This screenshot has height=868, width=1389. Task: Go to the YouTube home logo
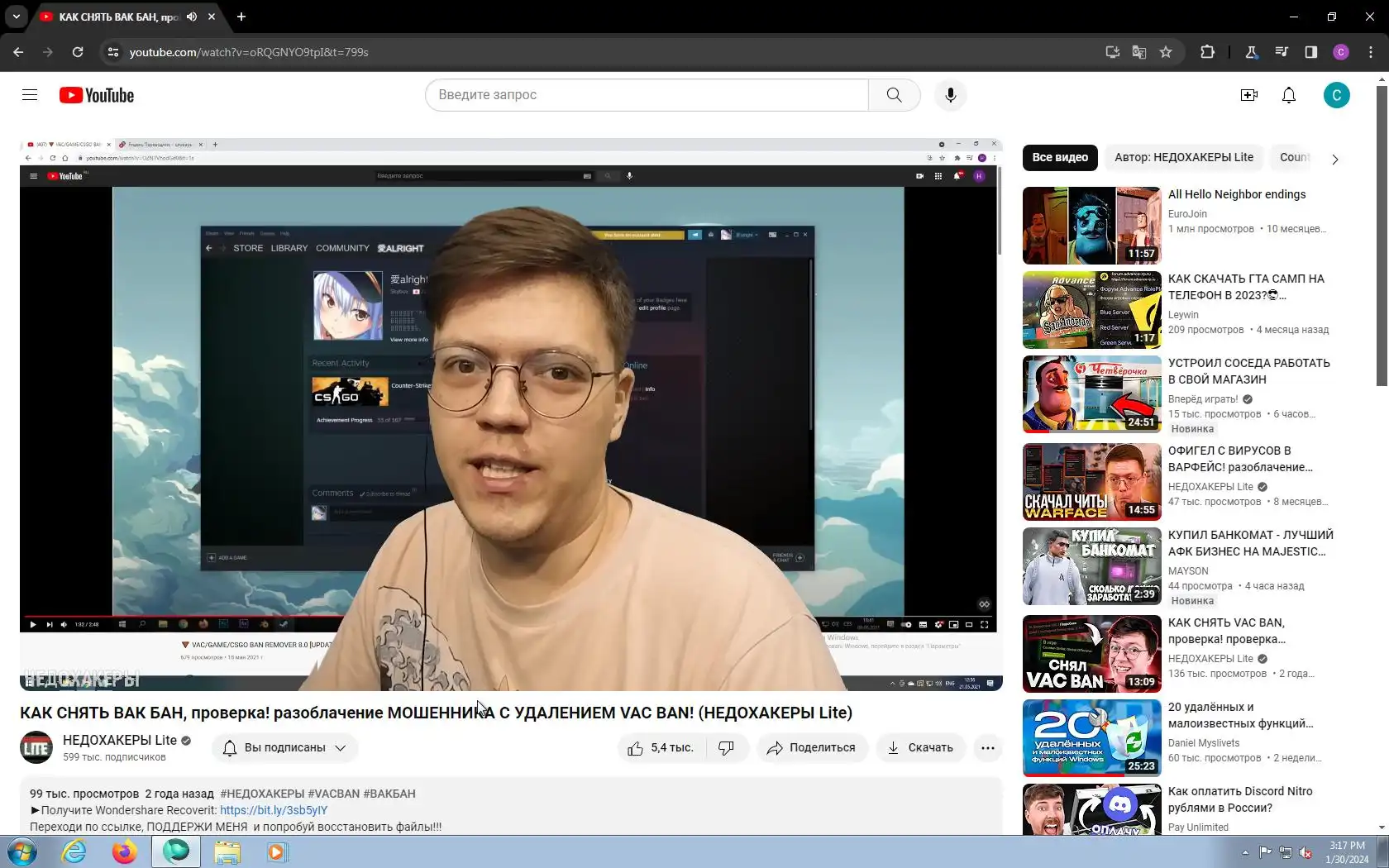coord(97,95)
